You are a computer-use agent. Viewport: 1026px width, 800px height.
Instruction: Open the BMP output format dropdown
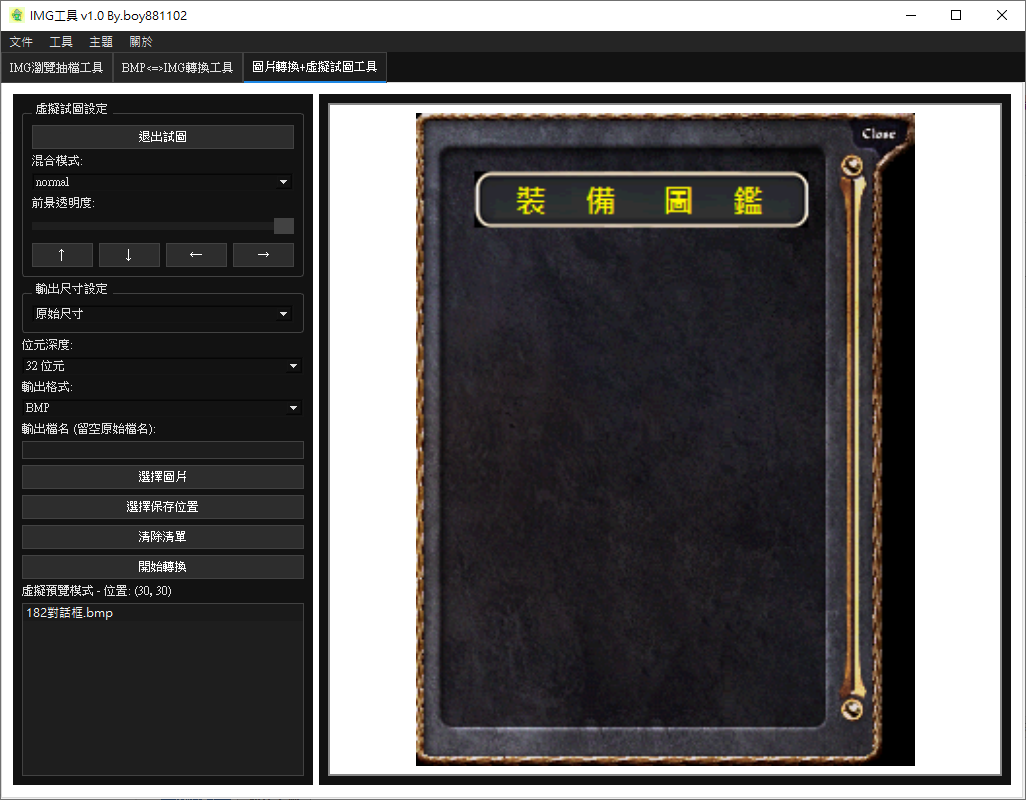coord(162,408)
